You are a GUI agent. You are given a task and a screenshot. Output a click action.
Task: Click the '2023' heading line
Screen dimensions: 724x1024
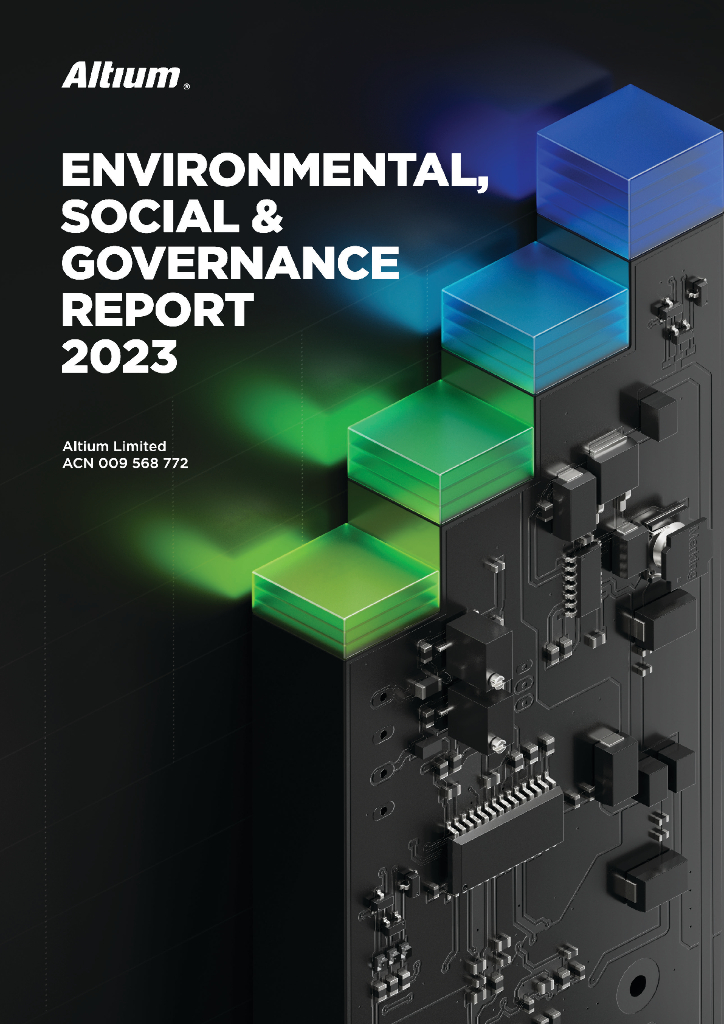(x=119, y=356)
